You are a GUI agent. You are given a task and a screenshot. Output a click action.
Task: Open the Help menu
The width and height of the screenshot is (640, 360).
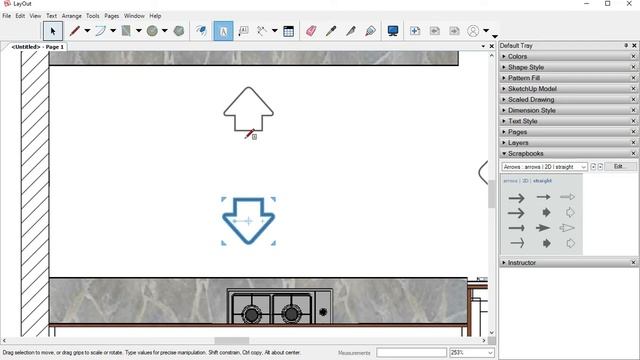[155, 16]
